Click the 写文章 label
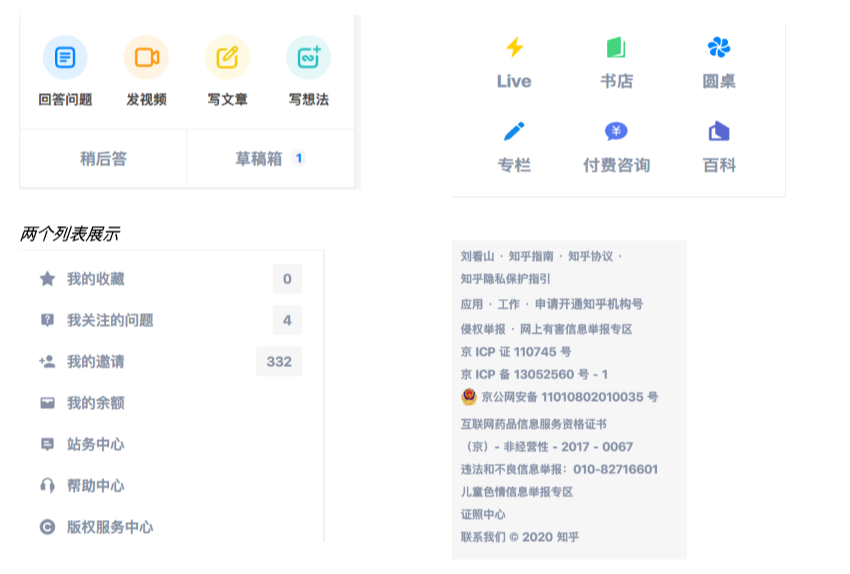This screenshot has height=574, width=850. 227,100
